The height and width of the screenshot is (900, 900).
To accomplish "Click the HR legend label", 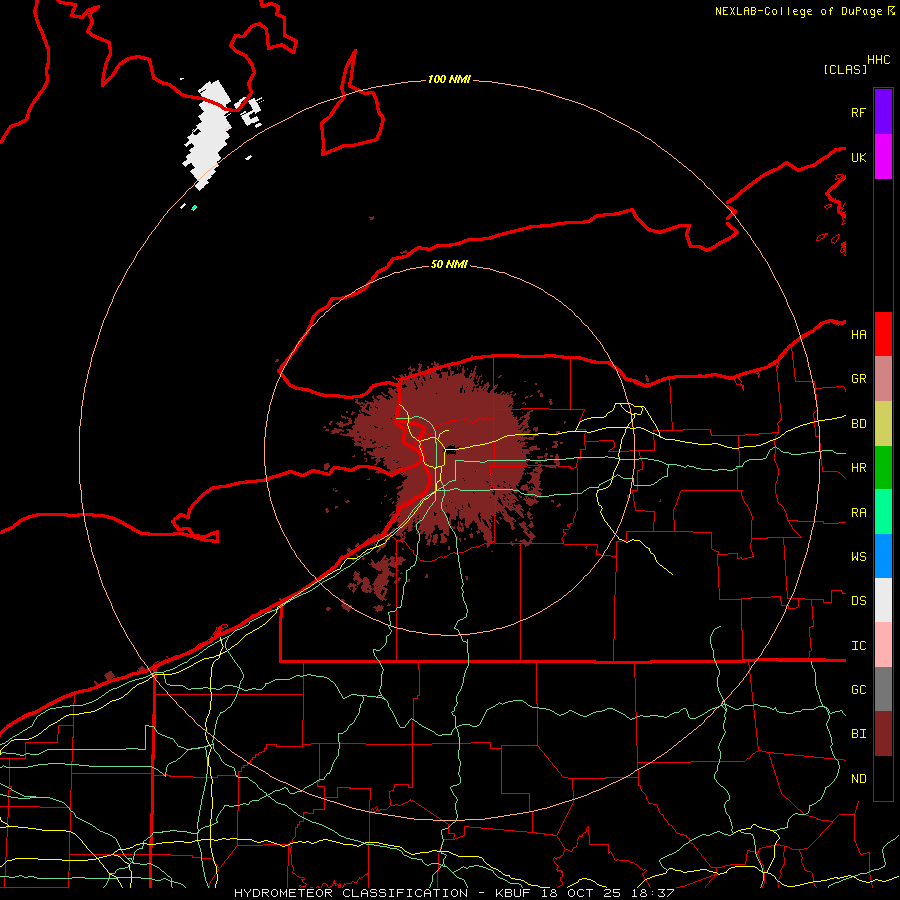I will coord(859,468).
